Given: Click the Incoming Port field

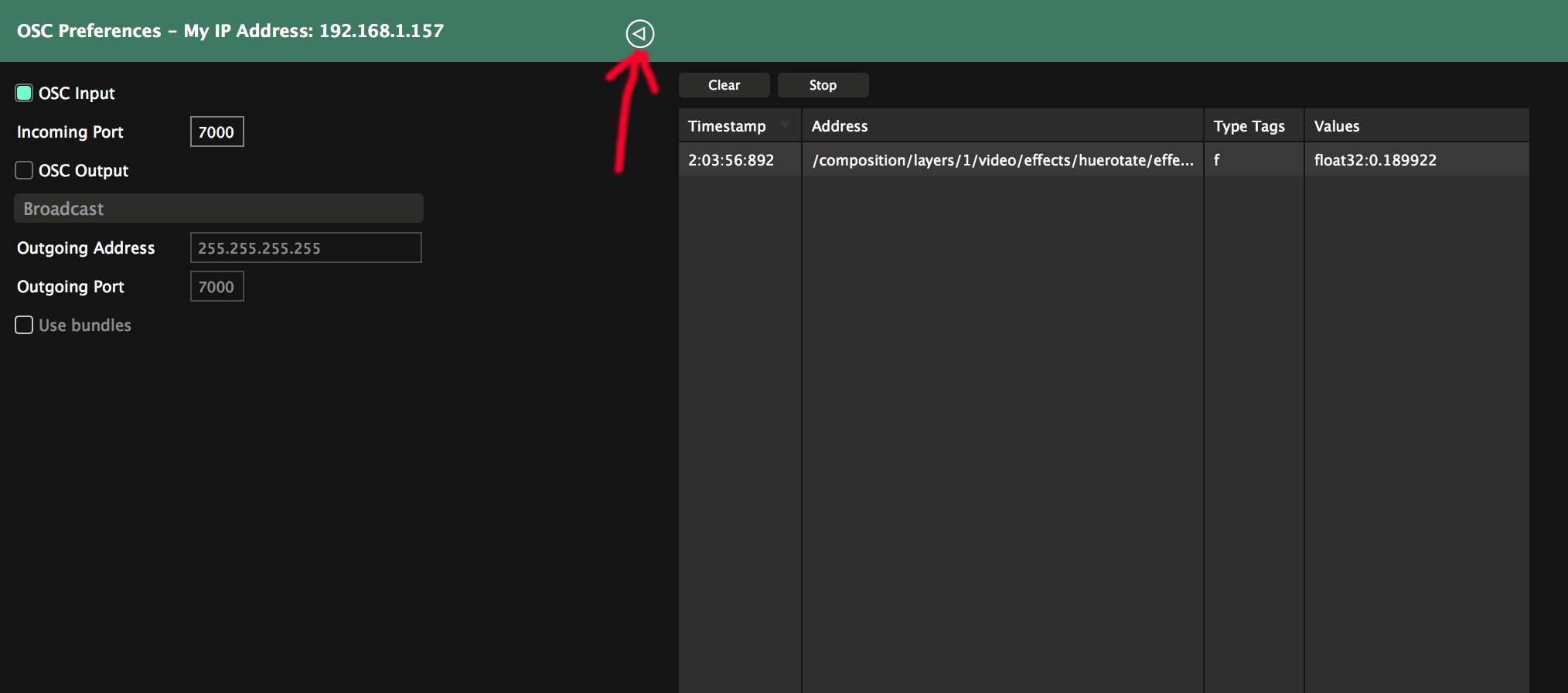Looking at the screenshot, I should (x=216, y=132).
